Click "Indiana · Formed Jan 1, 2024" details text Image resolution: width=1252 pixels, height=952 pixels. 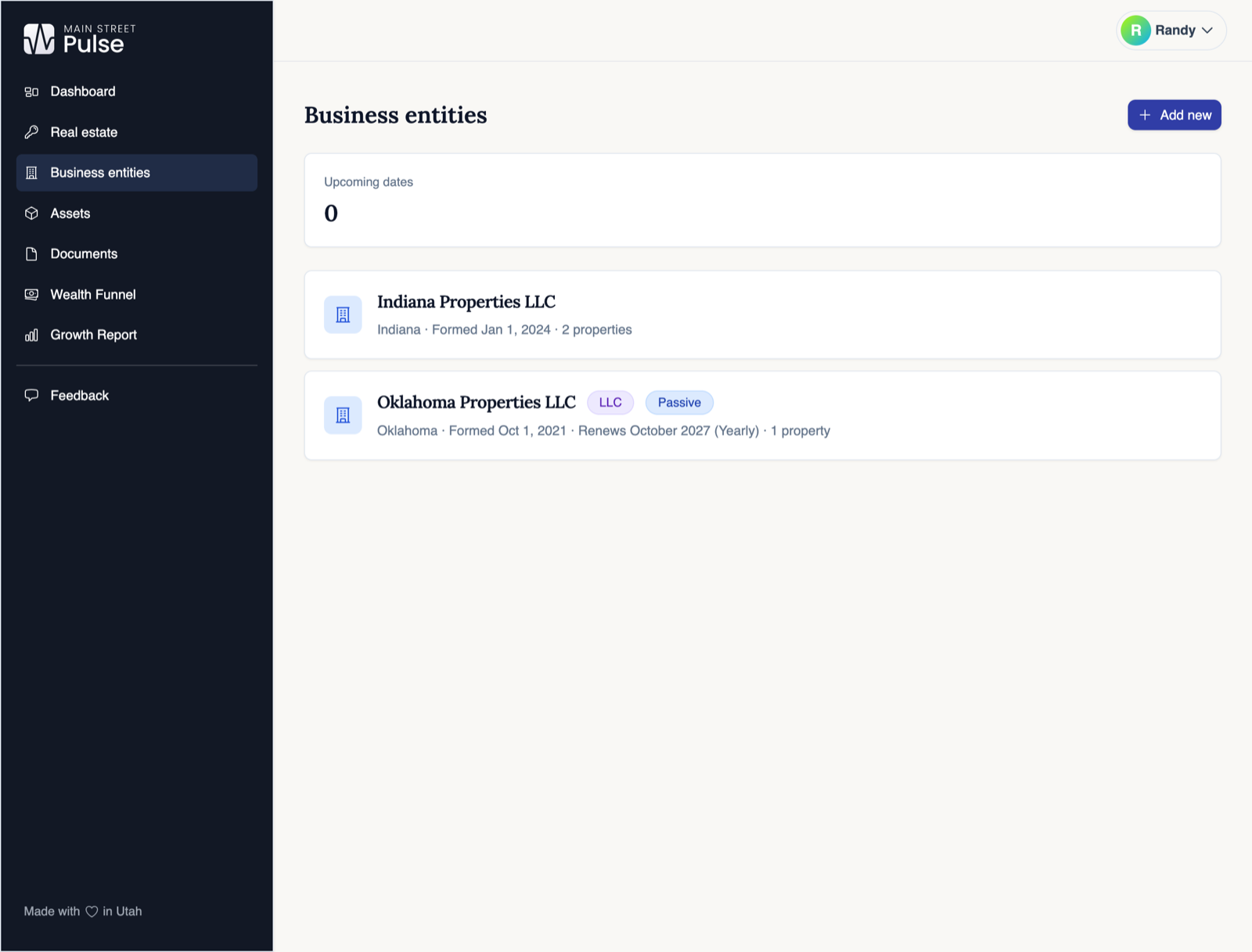tap(464, 330)
